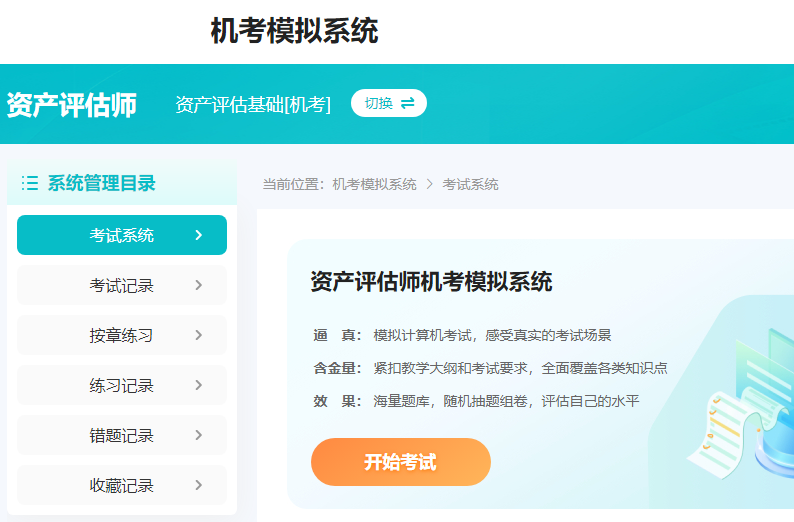The image size is (794, 522).
Task: Click the 资产评估基础[机考] subject label
Action: pos(252,104)
